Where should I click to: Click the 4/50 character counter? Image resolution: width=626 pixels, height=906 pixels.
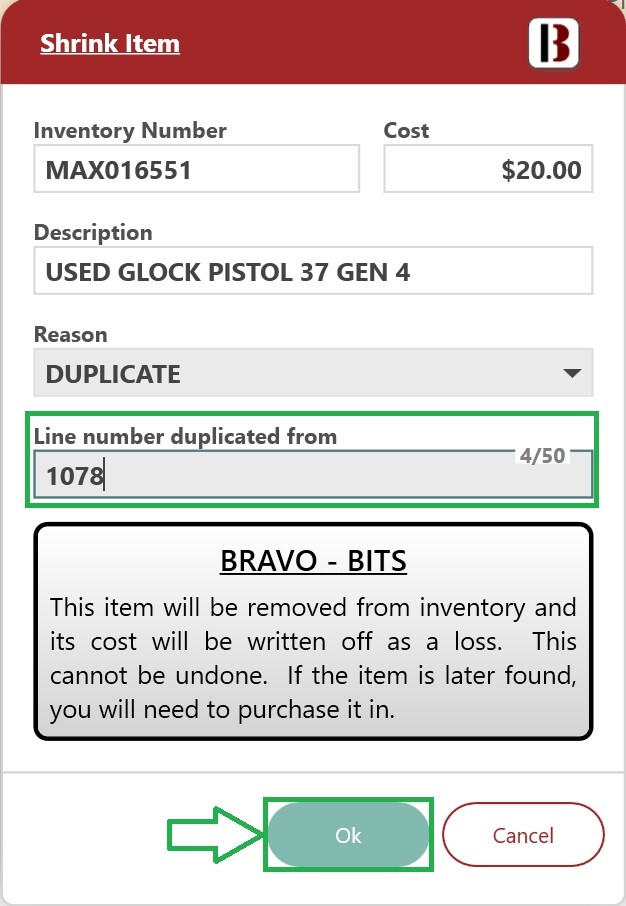click(542, 455)
